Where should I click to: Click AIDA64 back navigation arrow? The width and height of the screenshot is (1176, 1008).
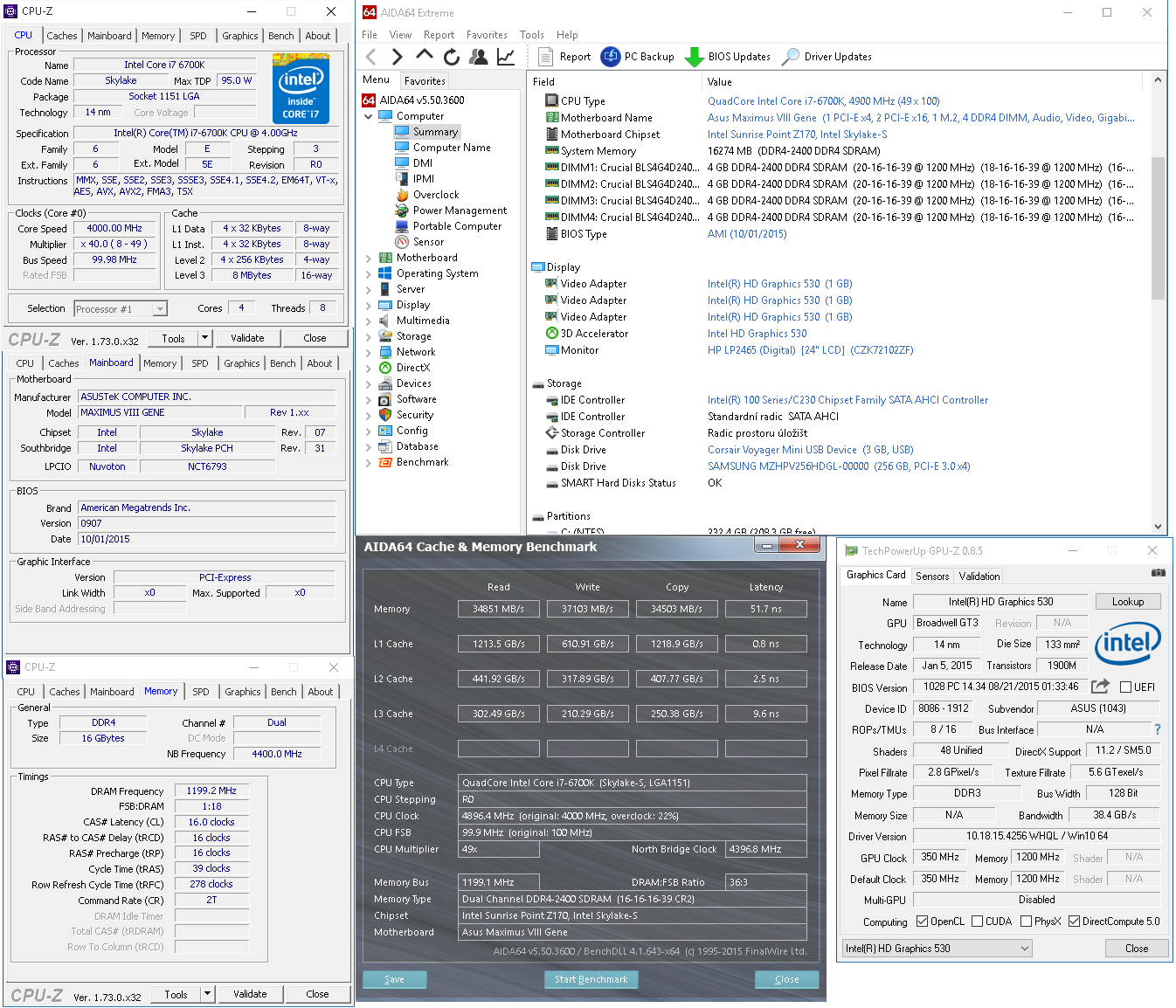click(x=371, y=57)
